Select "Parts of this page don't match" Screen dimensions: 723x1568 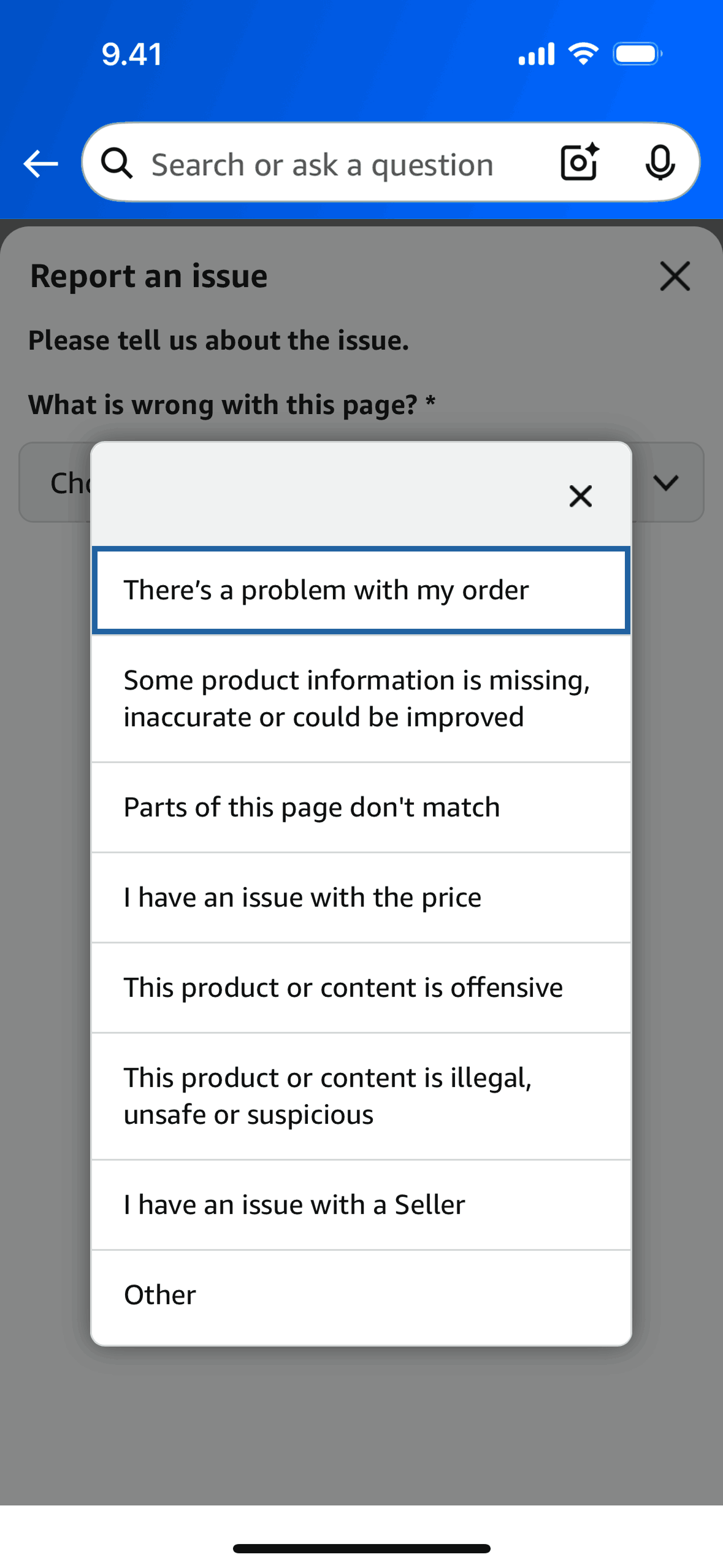pos(361,807)
